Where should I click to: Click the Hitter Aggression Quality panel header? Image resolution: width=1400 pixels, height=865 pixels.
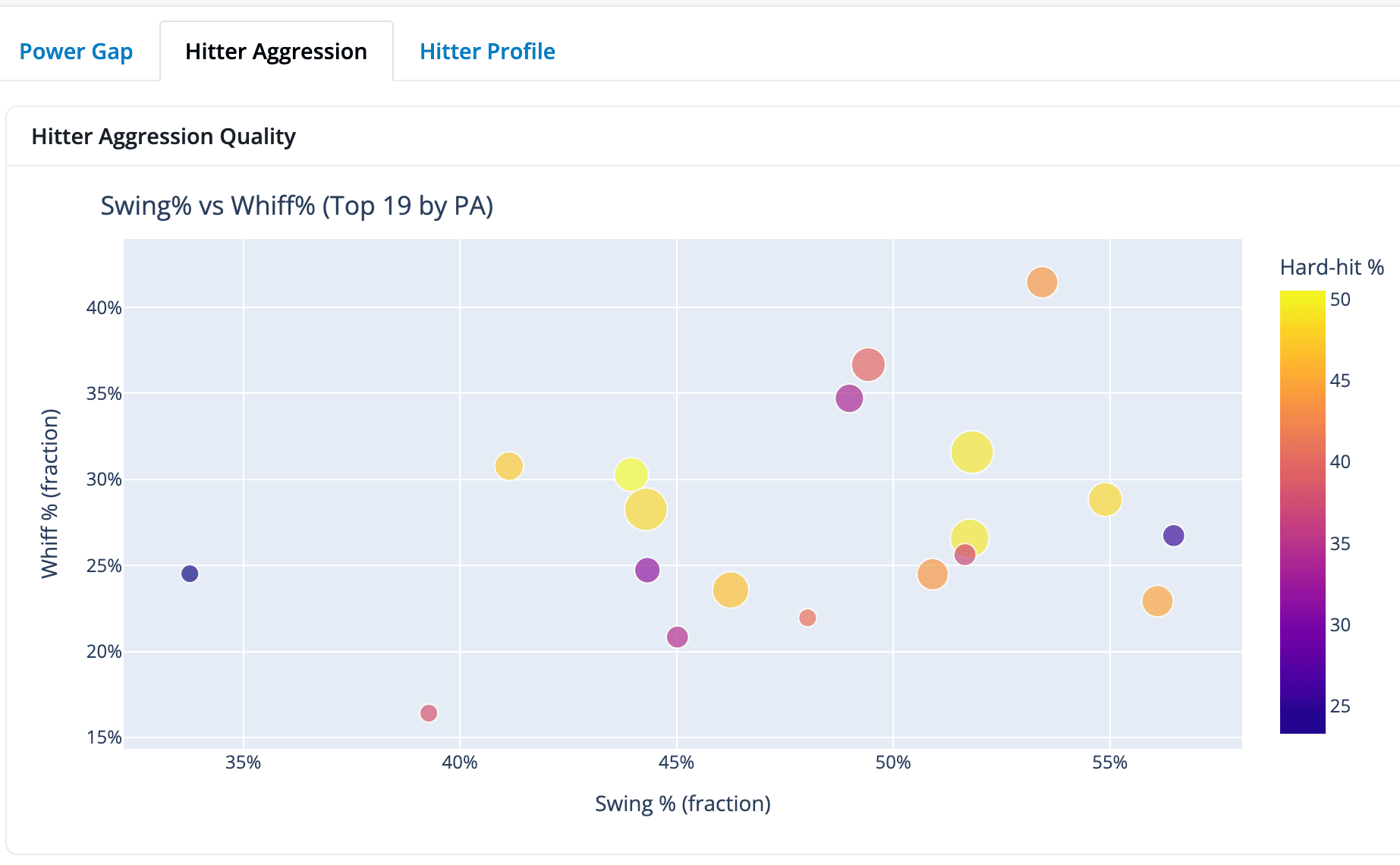point(163,137)
